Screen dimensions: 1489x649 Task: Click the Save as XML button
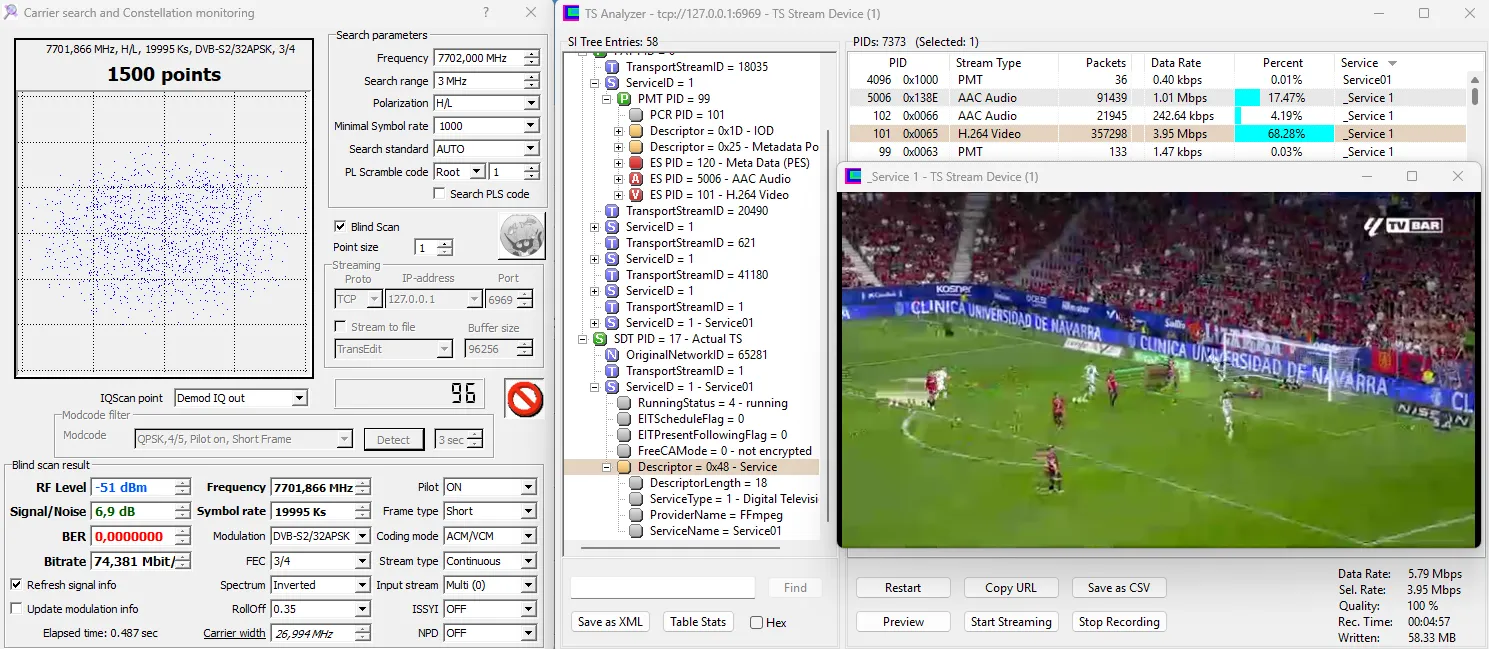coord(610,622)
